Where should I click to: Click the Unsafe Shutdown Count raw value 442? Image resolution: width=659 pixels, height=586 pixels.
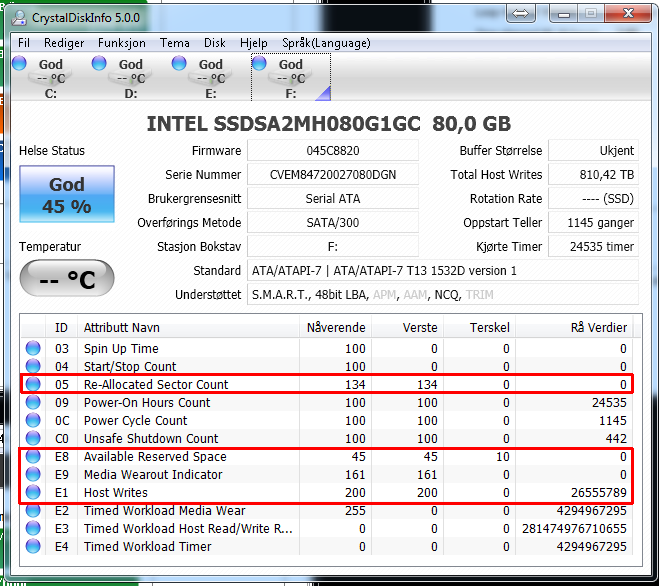click(616, 438)
